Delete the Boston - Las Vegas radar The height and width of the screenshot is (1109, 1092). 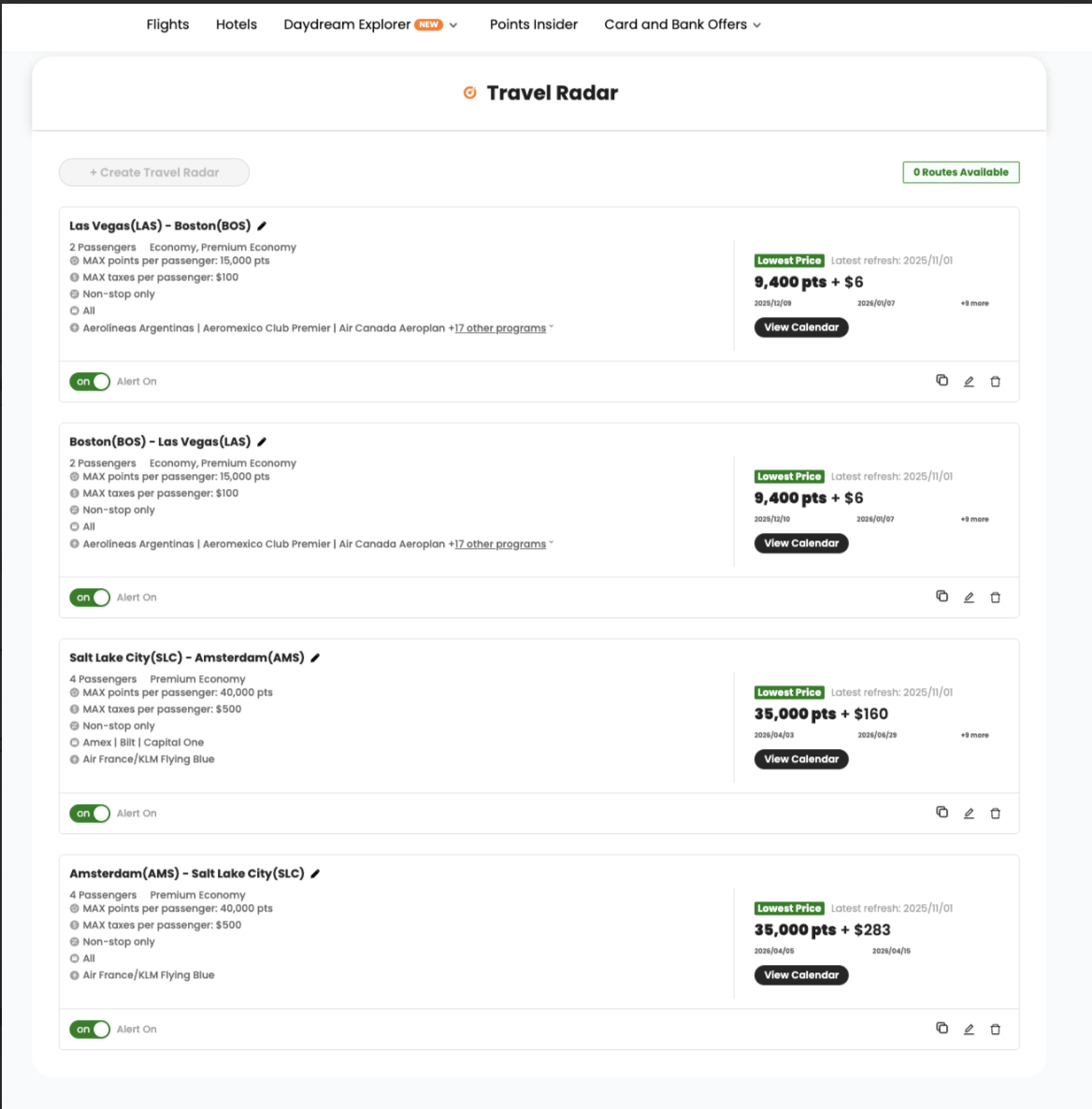coord(995,598)
